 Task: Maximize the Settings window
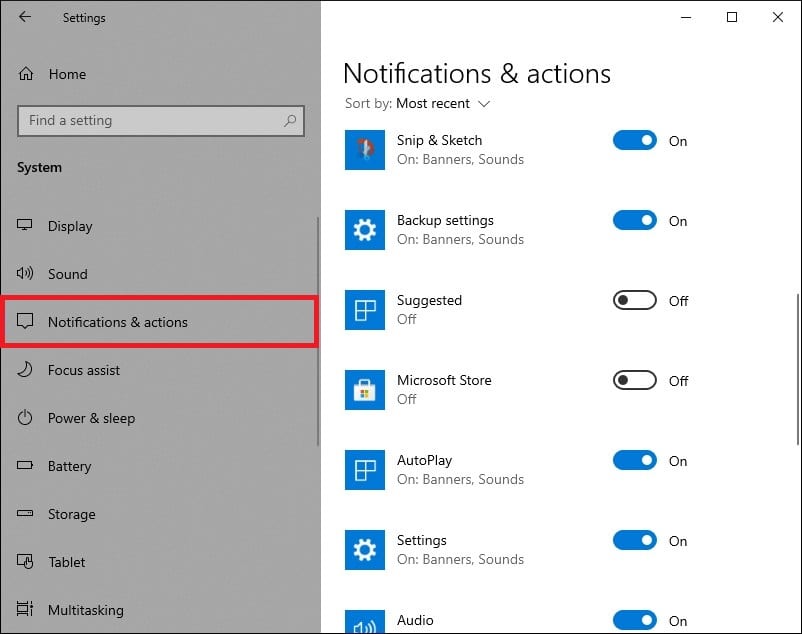point(732,17)
